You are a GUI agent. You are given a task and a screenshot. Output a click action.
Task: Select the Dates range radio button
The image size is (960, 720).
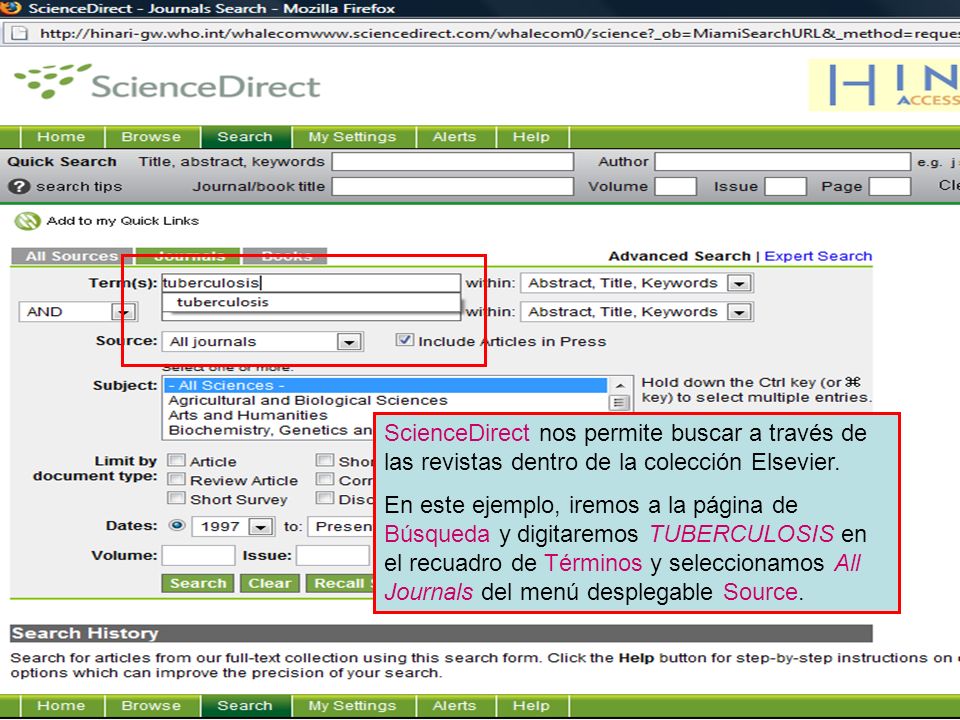177,525
